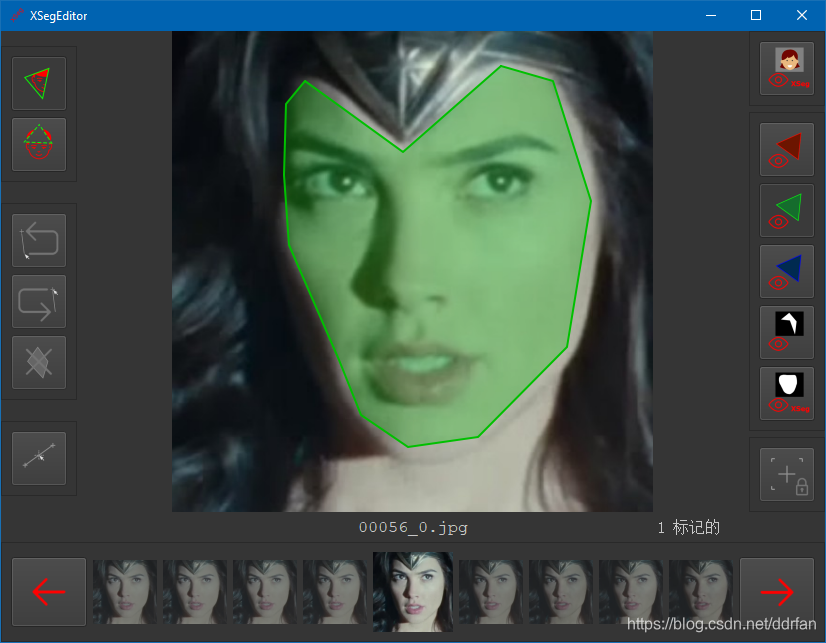Delete the current polygon with cross icon
Viewport: 826px width, 643px height.
[39, 362]
